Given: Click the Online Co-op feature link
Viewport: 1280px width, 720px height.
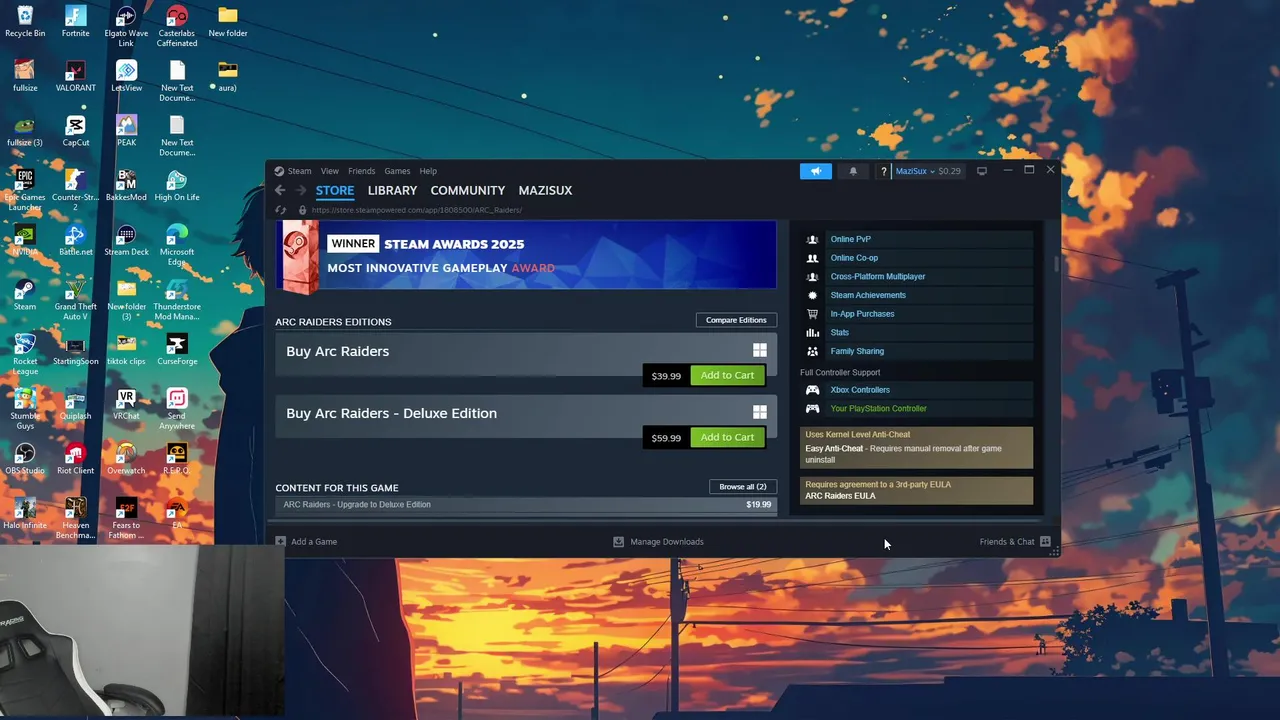Looking at the screenshot, I should pyautogui.click(x=854, y=258).
